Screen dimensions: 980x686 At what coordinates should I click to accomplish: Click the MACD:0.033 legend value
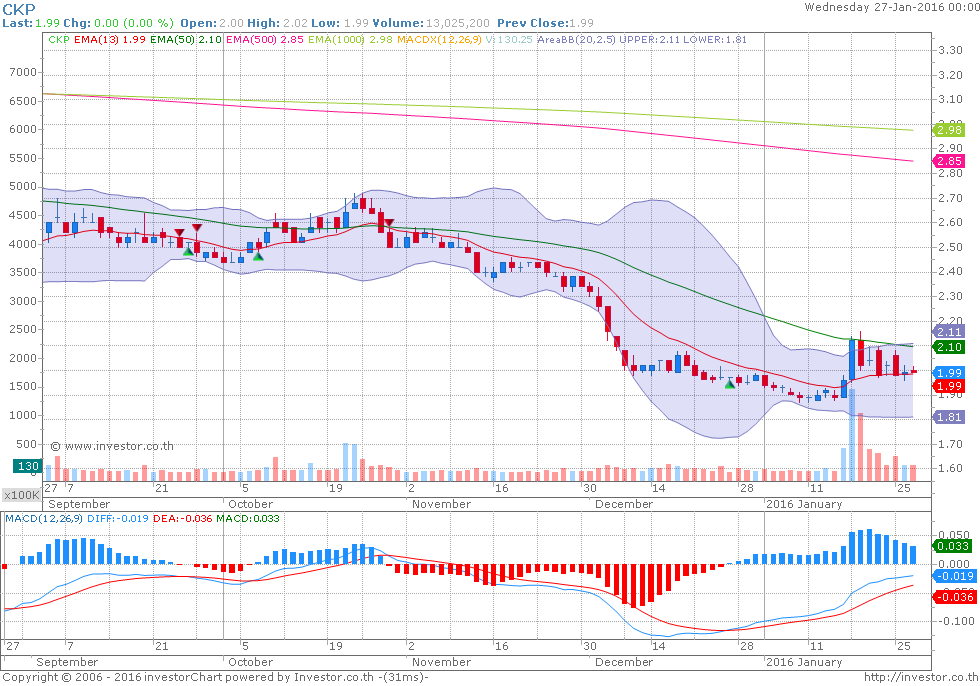coord(248,519)
